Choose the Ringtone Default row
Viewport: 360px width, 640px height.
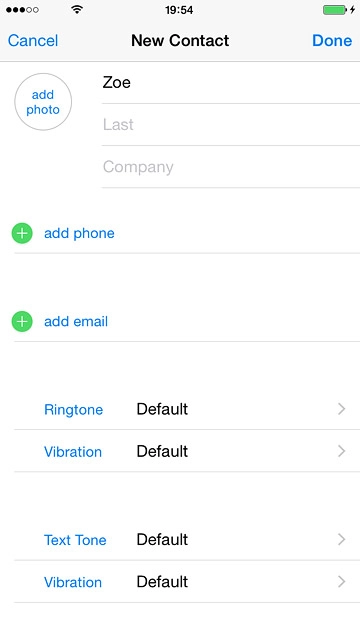[x=187, y=409]
